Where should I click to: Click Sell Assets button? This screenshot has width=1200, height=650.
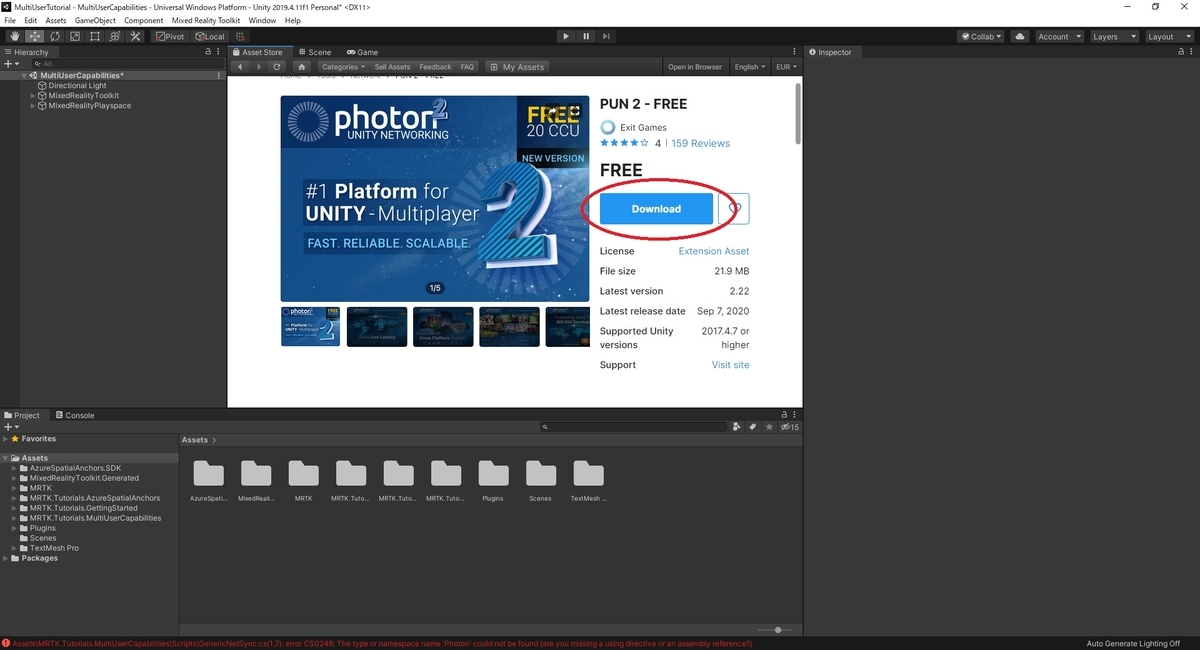pyautogui.click(x=392, y=67)
